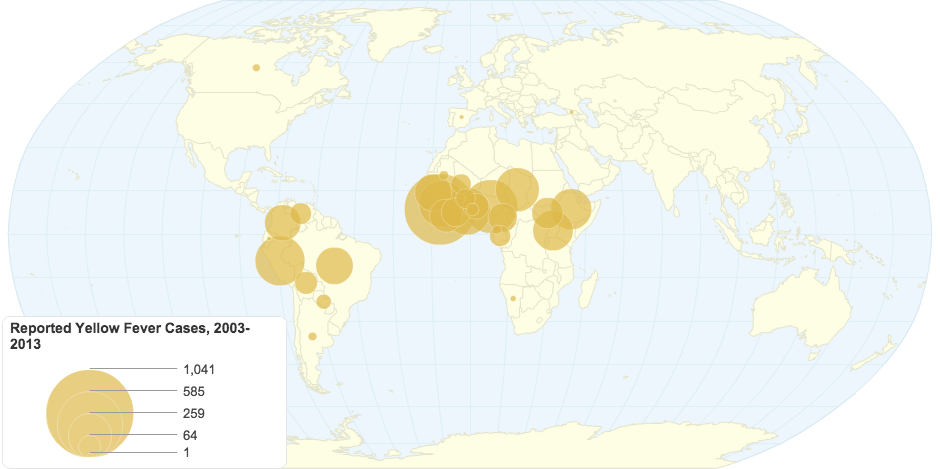Click the Venezuela bubble

(x=301, y=213)
